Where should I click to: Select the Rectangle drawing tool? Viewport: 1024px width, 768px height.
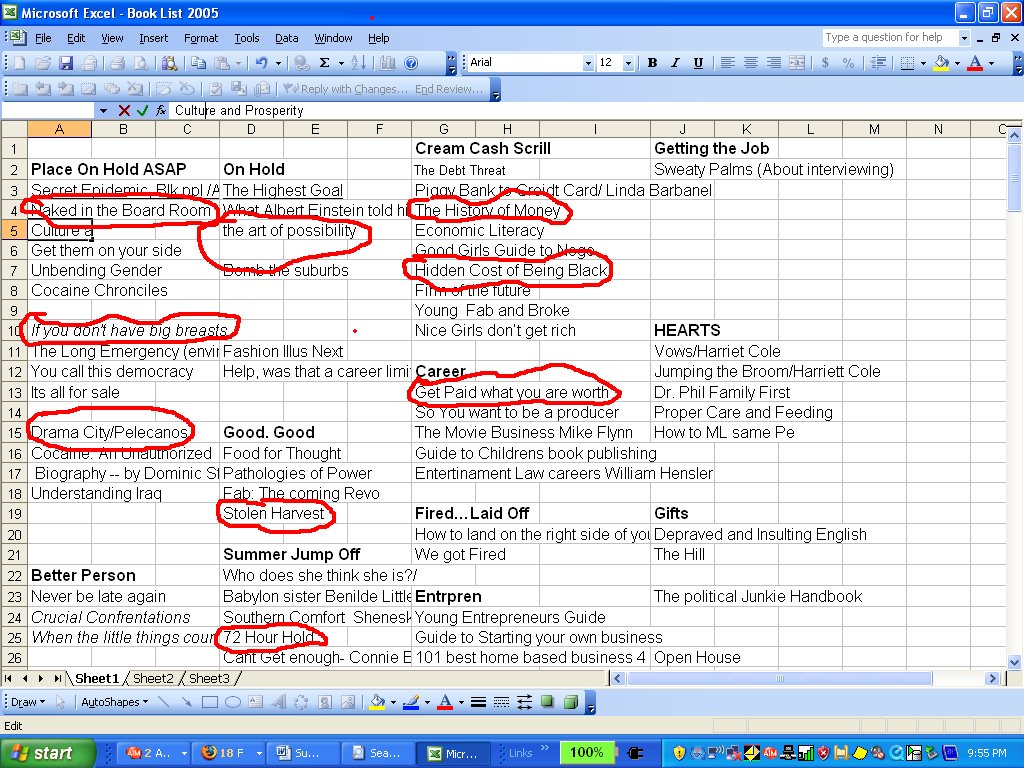(210, 702)
